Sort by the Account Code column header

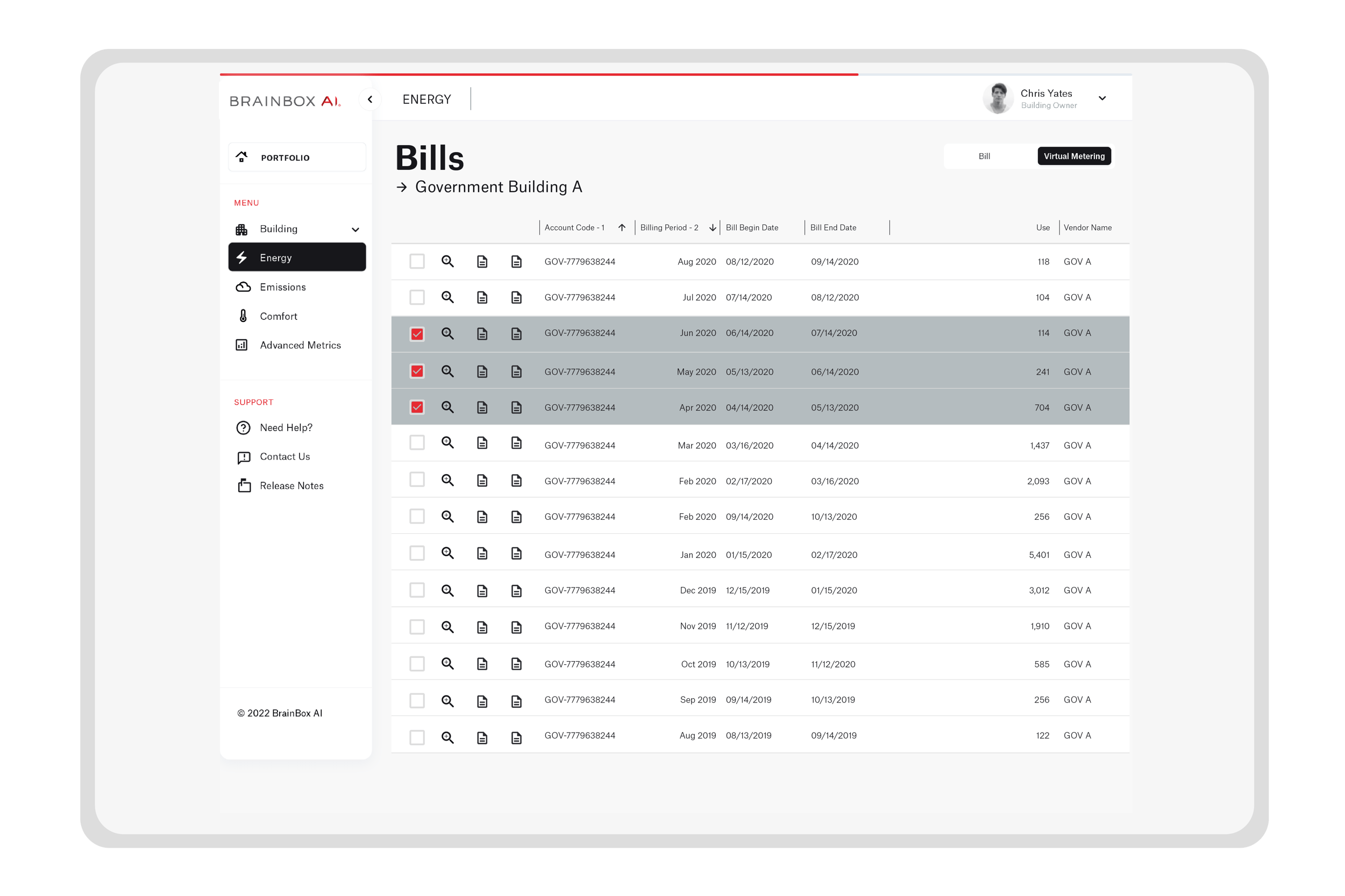click(x=574, y=227)
